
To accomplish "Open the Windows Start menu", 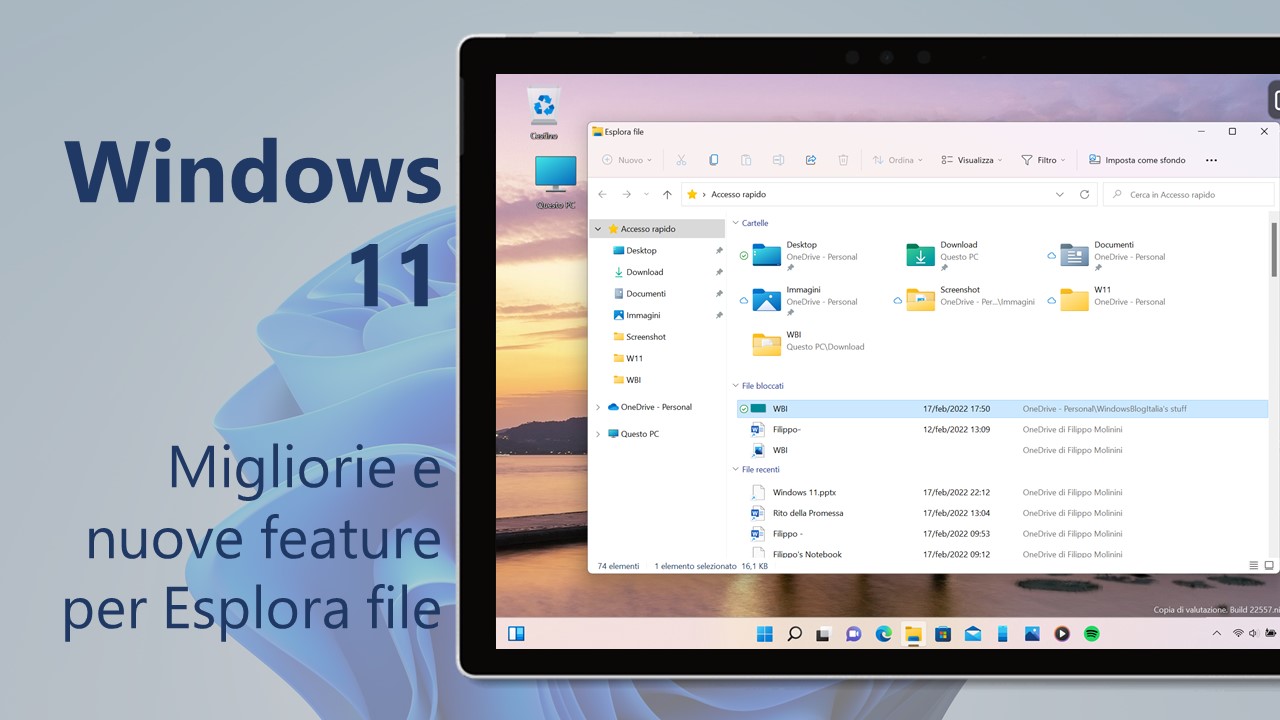I will 765,633.
